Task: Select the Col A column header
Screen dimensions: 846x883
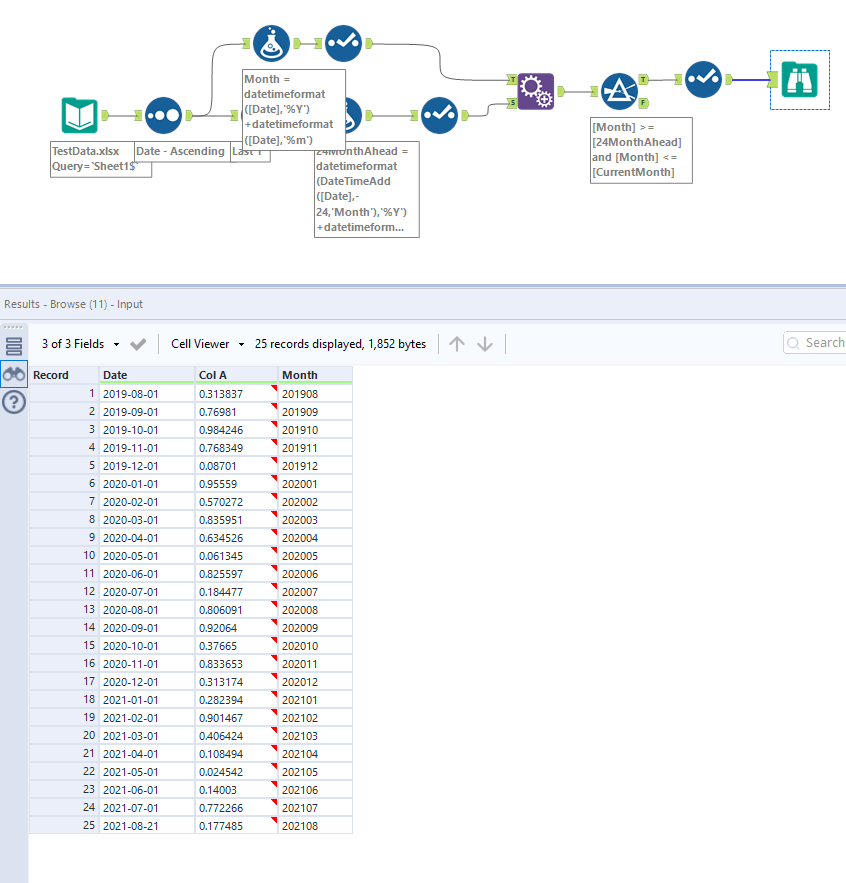Action: coord(237,375)
